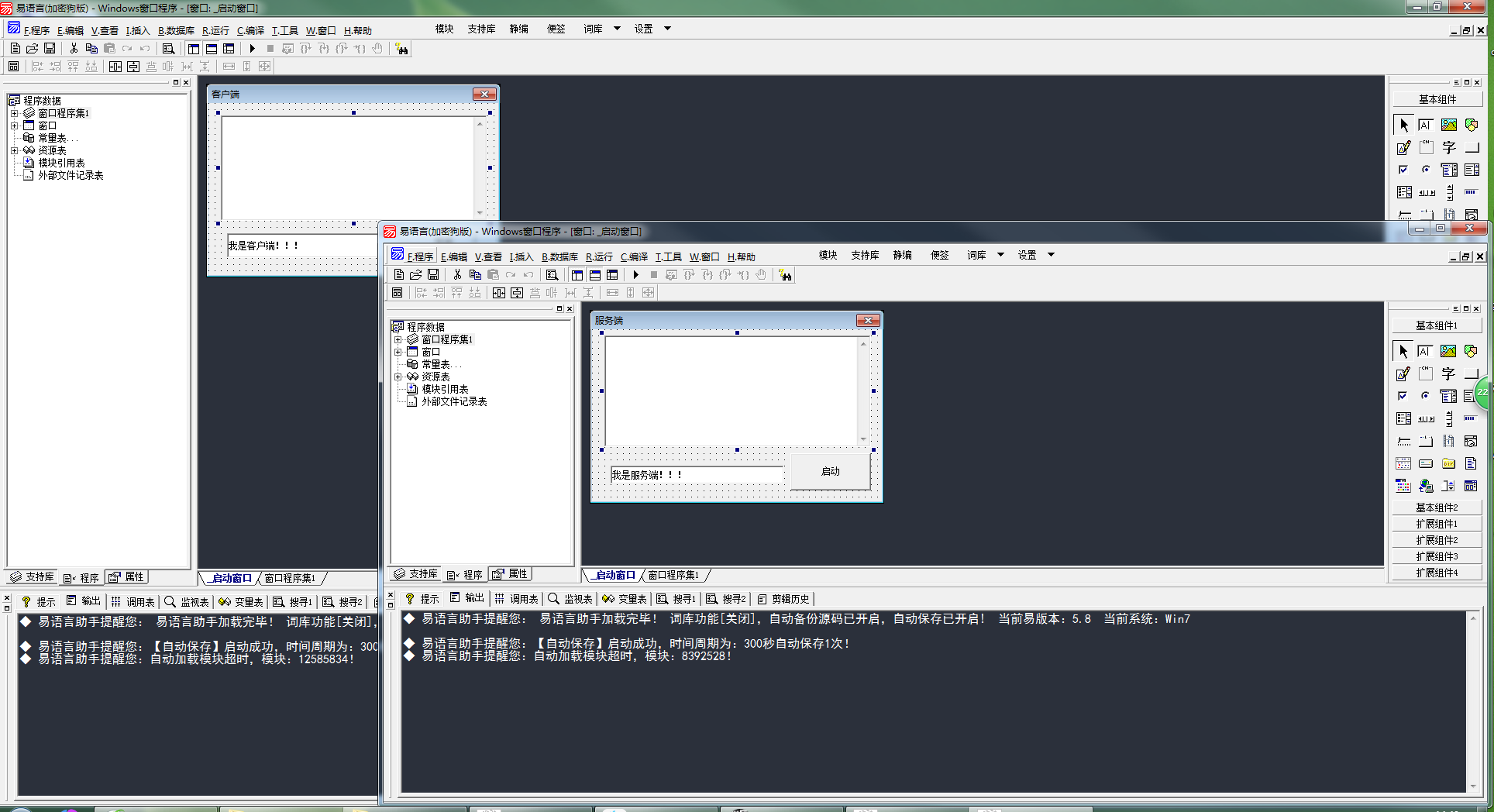This screenshot has height=812, width=1494.
Task: Select the edit box (A|) component in front palette
Action: click(x=1426, y=352)
